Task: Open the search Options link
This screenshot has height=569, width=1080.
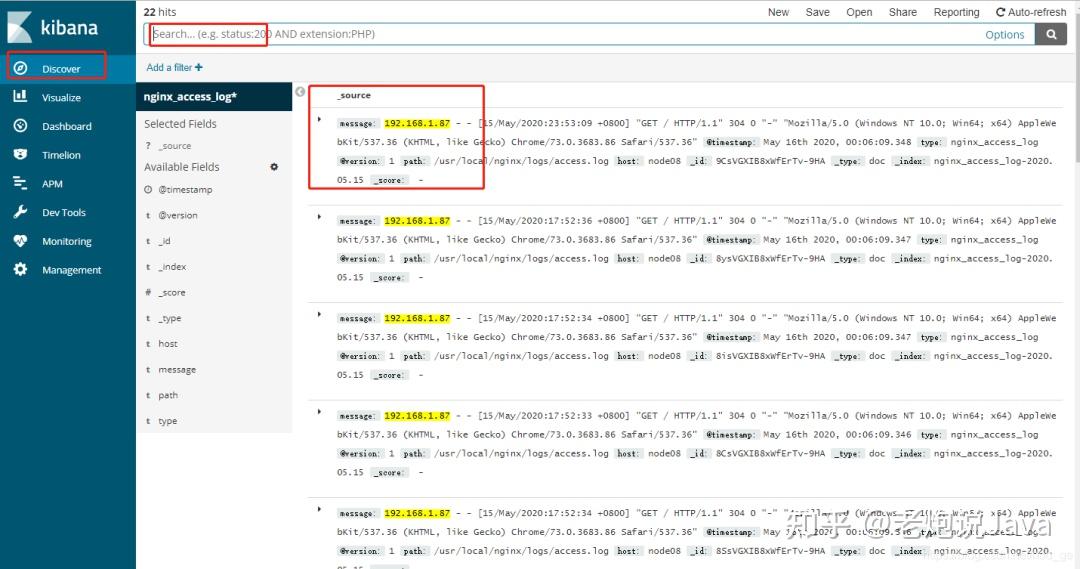Action: [1004, 34]
